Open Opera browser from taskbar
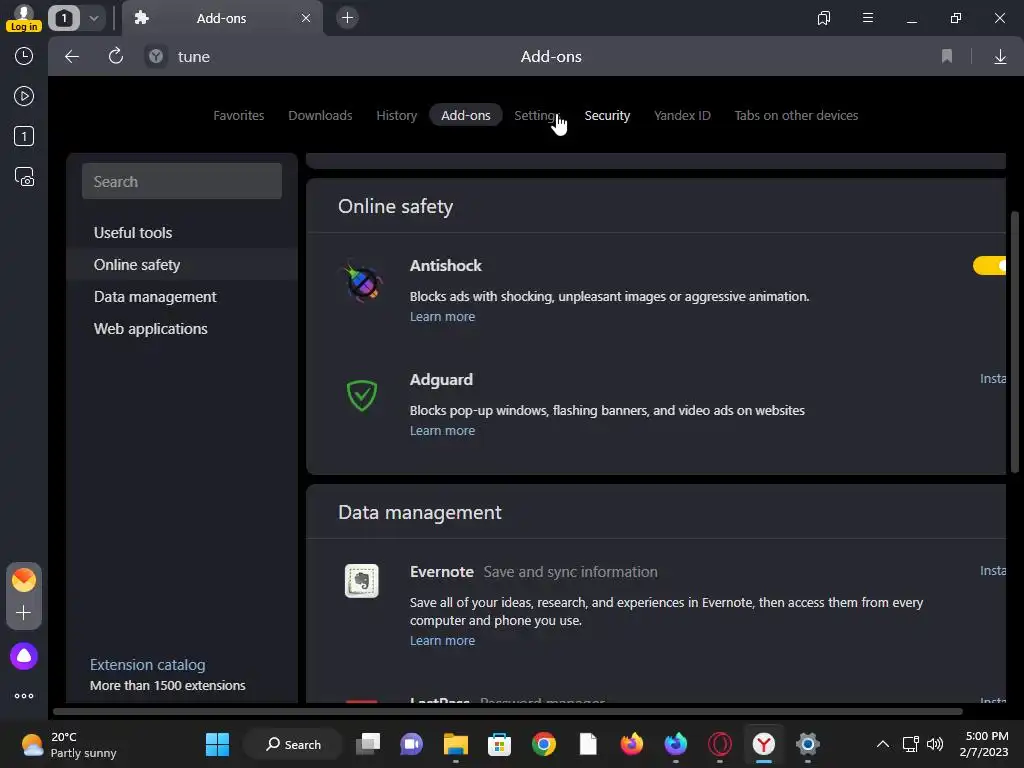This screenshot has width=1024, height=768. tap(720, 744)
